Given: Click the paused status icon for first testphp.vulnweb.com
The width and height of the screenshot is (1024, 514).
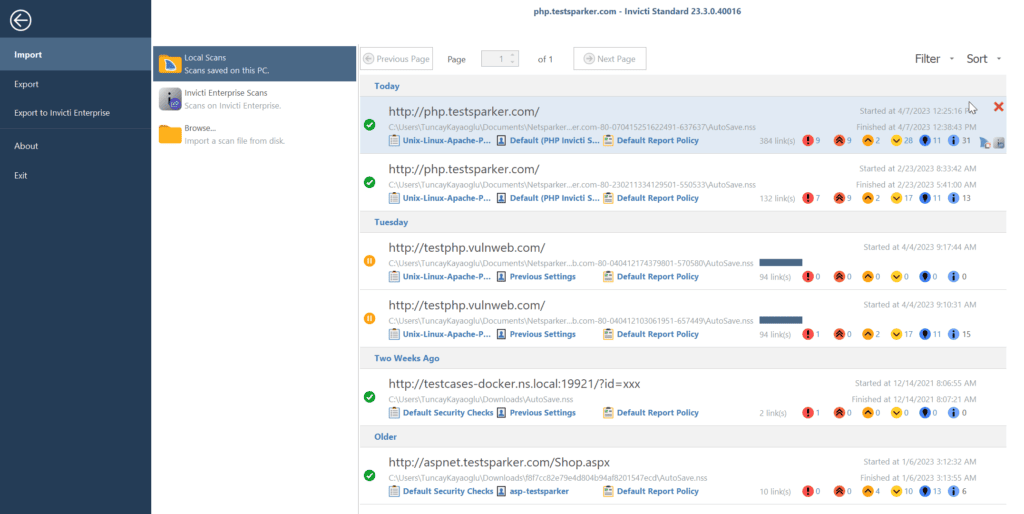Looking at the screenshot, I should pos(370,262).
